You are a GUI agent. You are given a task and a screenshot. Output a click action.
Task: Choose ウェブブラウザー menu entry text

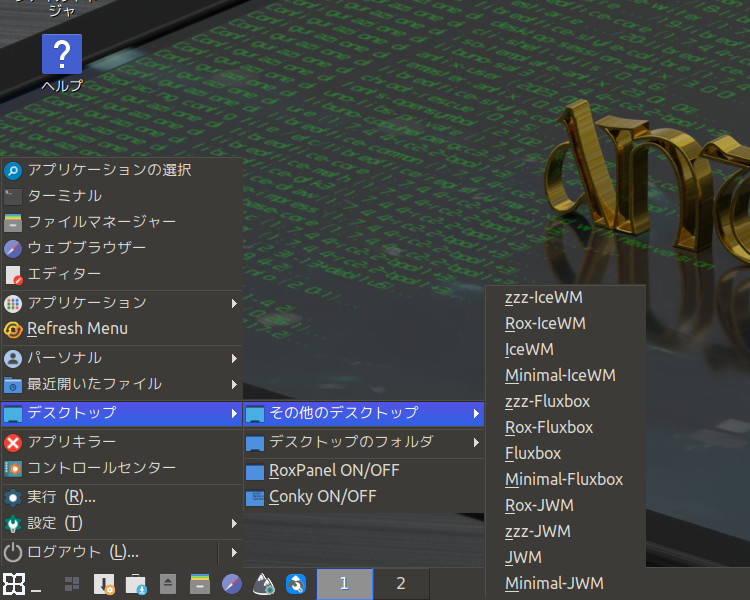point(87,248)
